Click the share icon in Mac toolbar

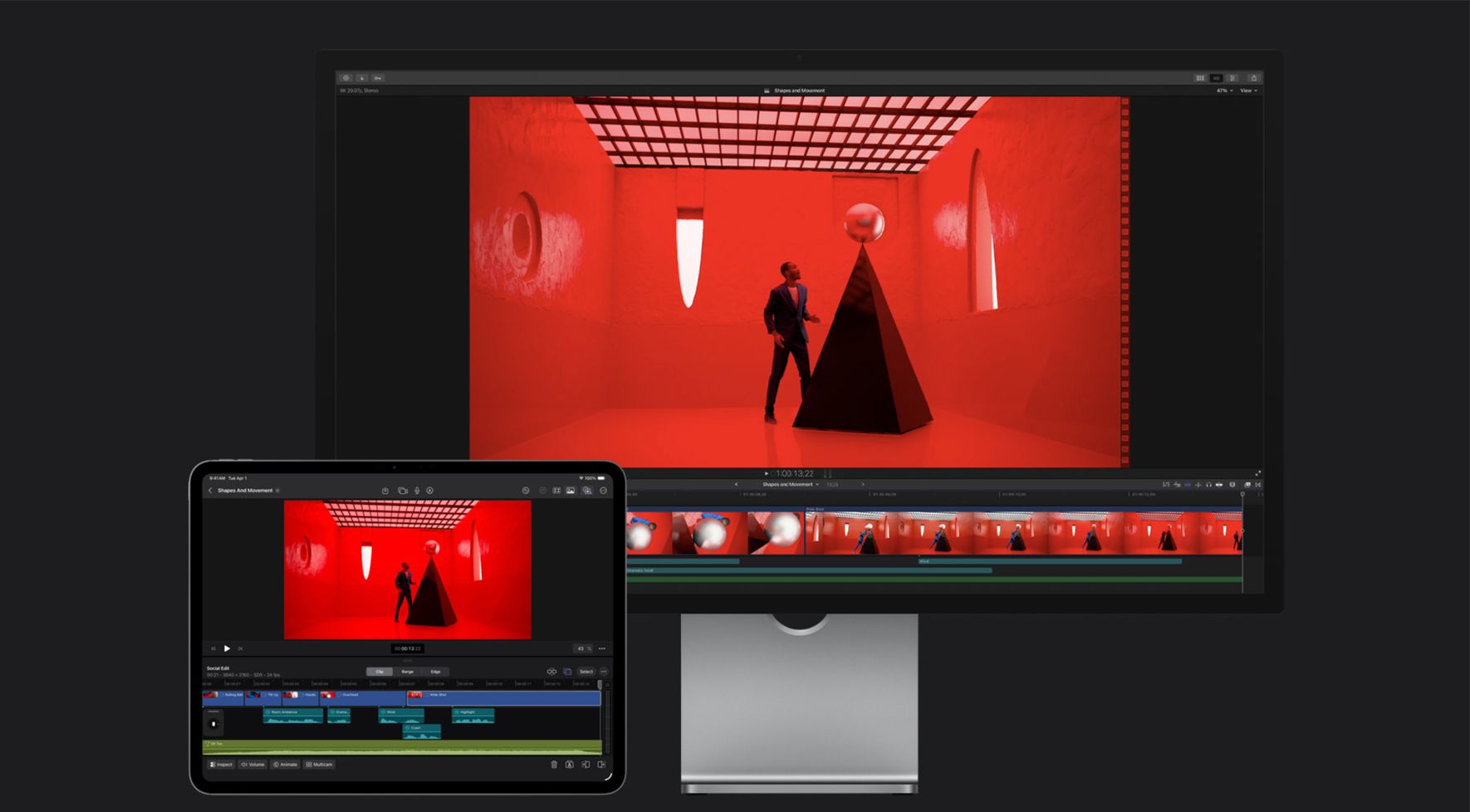1253,78
